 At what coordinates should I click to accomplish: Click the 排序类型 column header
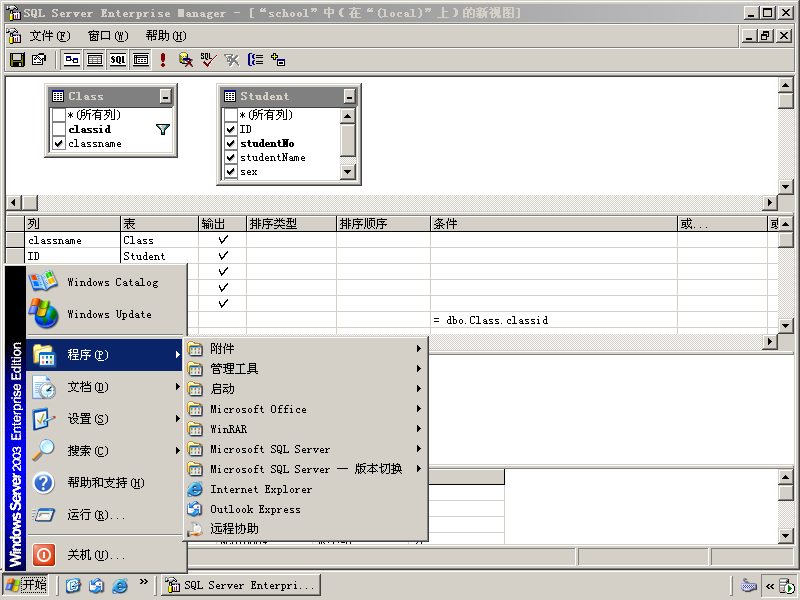point(291,223)
